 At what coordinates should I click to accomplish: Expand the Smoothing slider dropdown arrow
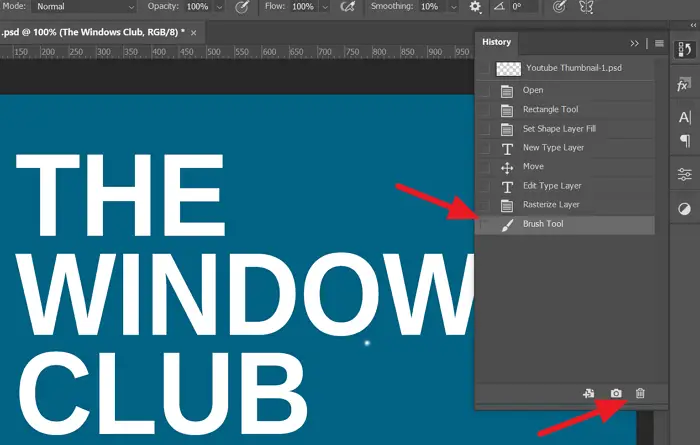point(454,7)
